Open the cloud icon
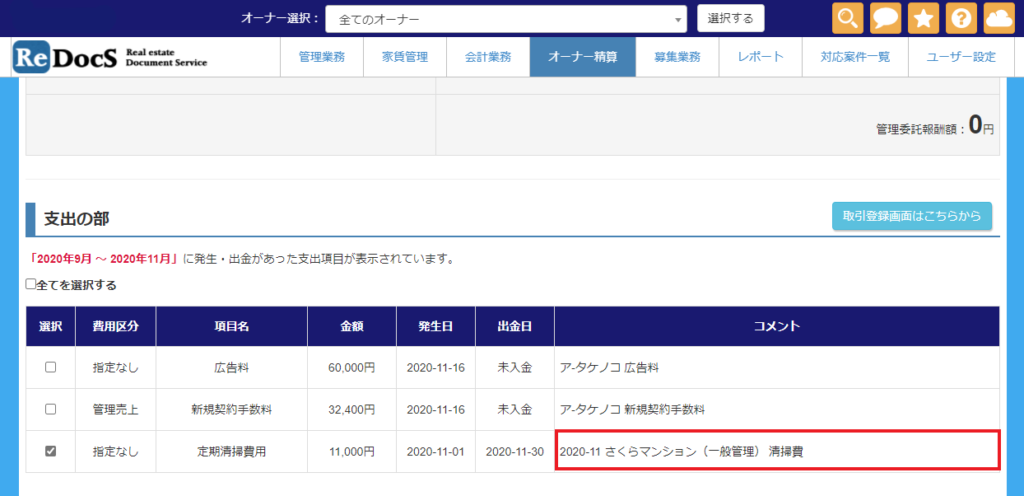 pyautogui.click(x=999, y=18)
